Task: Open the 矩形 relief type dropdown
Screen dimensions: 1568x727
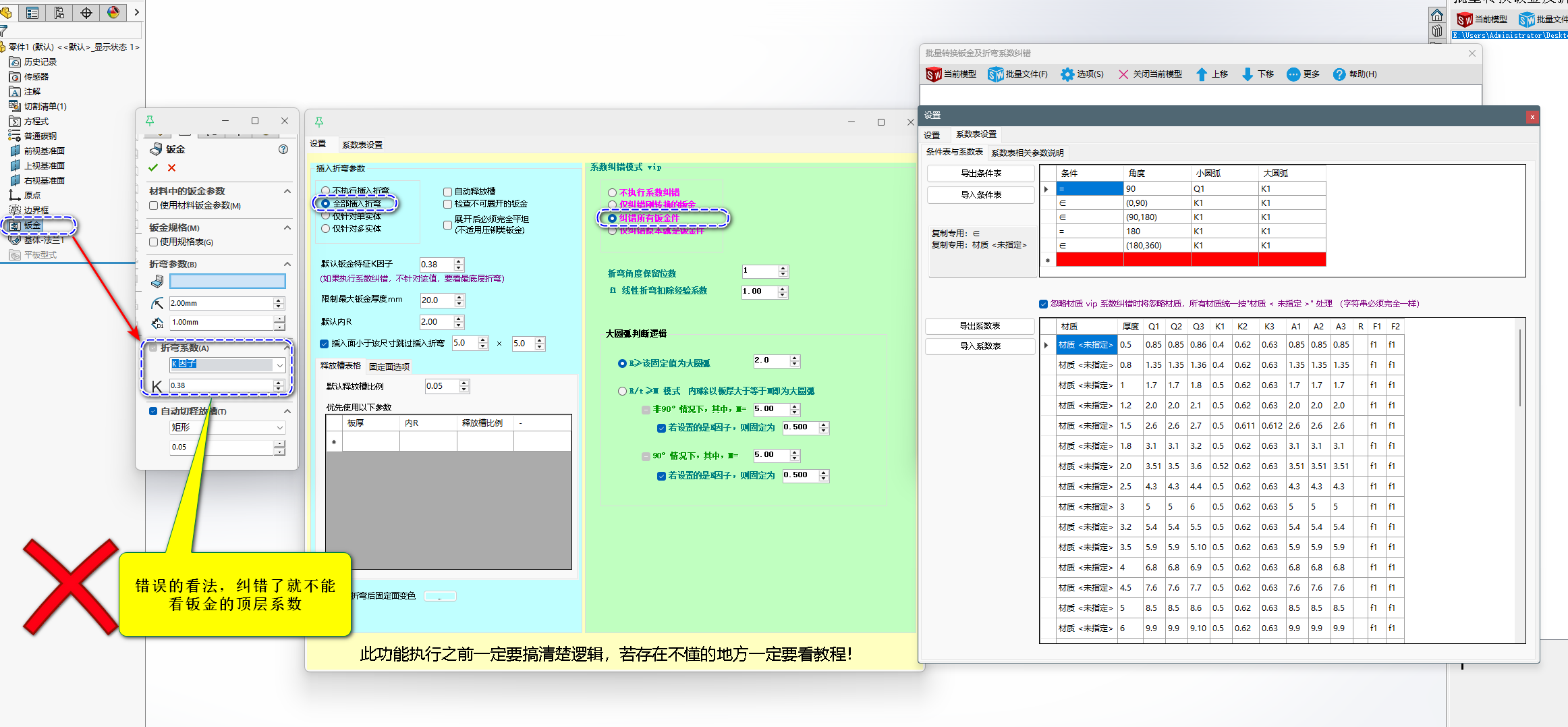Action: coord(279,427)
